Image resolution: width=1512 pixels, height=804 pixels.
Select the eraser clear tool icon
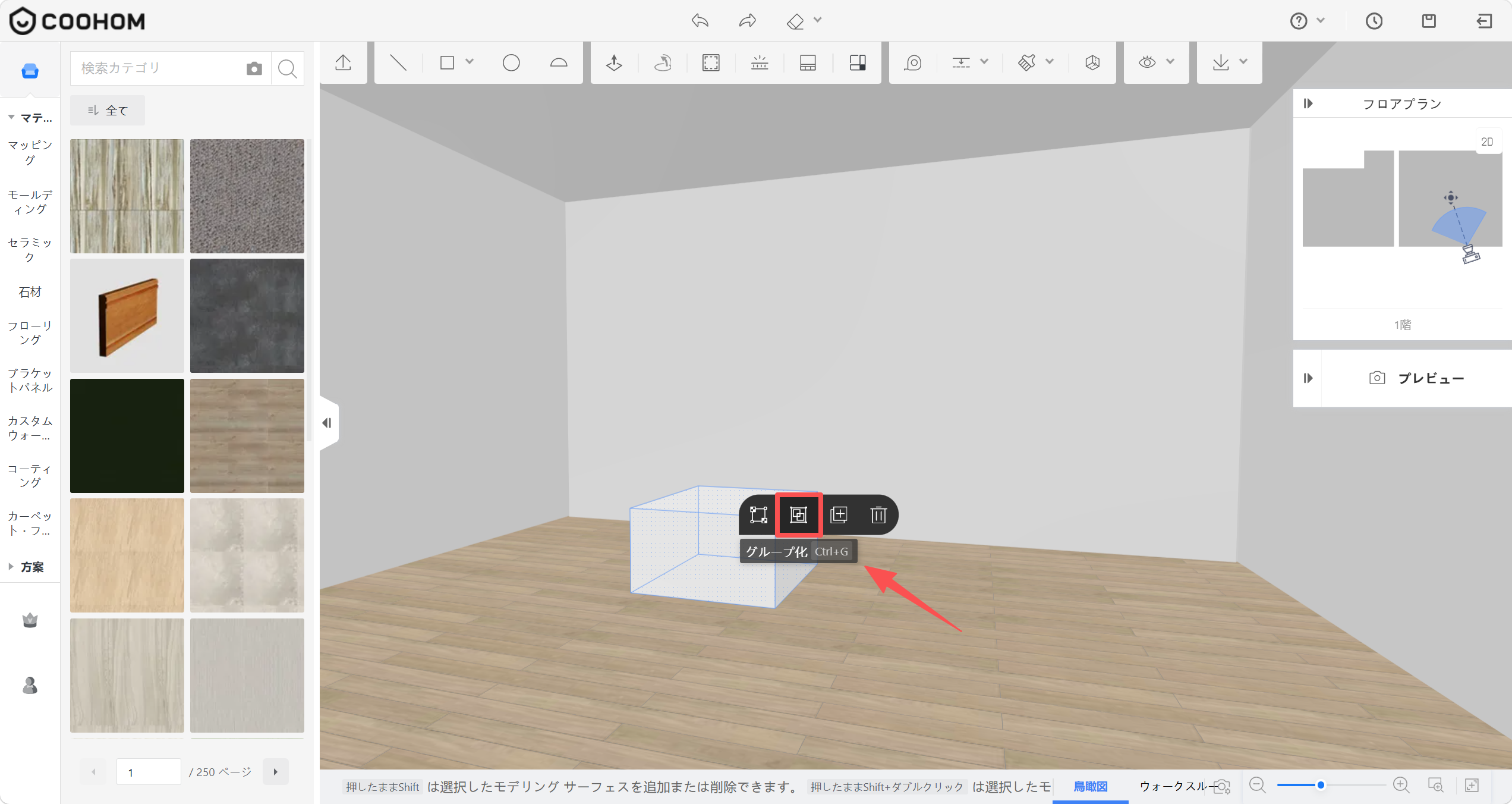click(795, 21)
